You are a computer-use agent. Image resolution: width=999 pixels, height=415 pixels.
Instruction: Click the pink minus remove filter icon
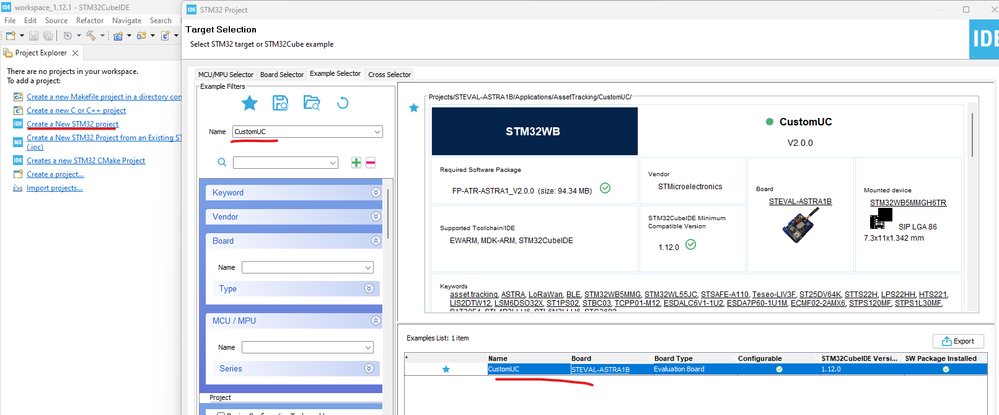(370, 163)
